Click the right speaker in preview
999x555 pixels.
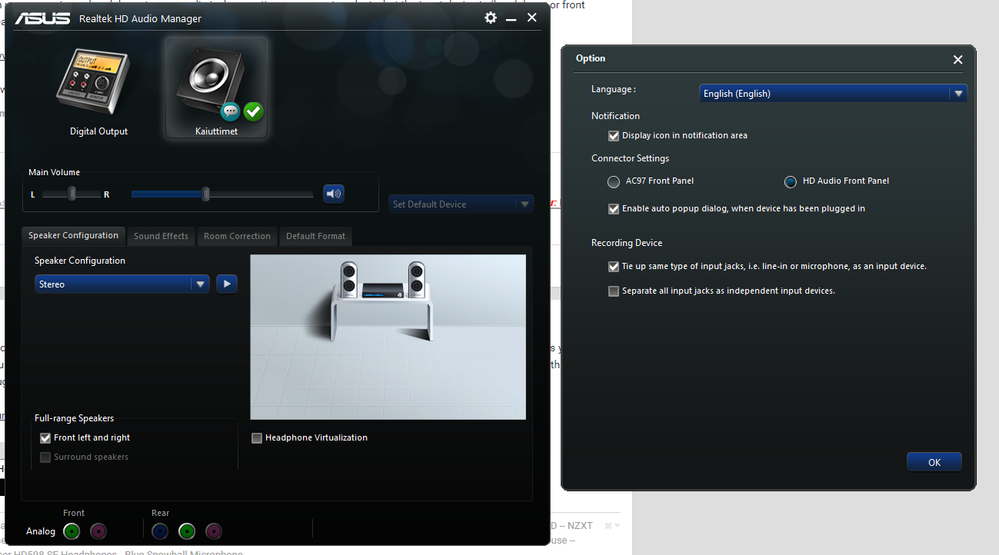click(416, 280)
